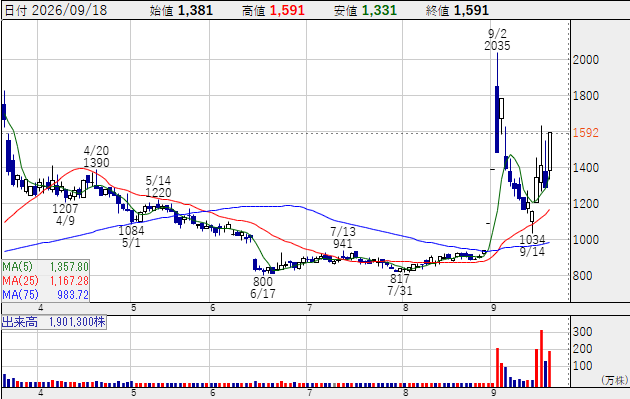Click the 1800 price axis label
This screenshot has width=630, height=399.
[586, 96]
